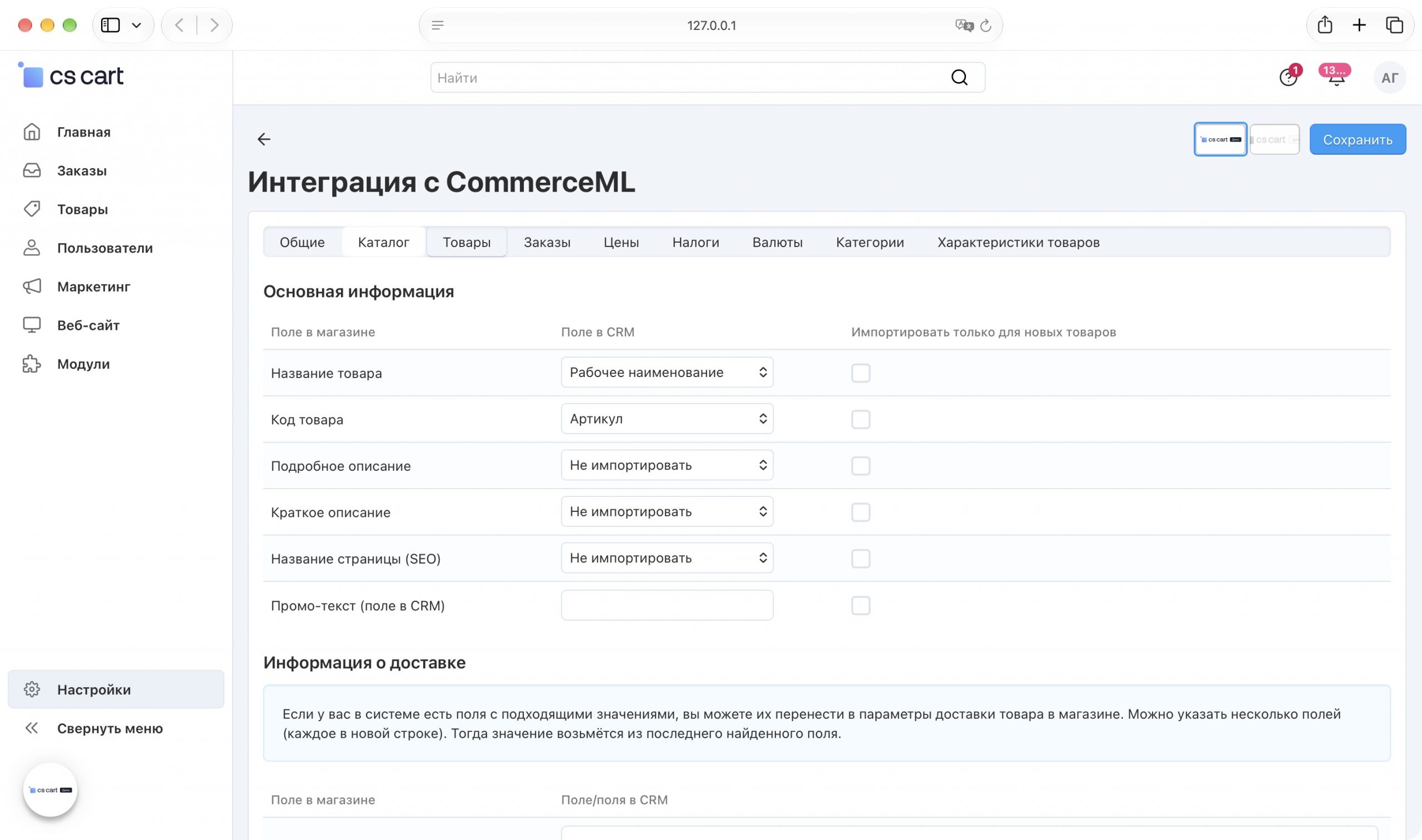Image resolution: width=1422 pixels, height=840 pixels.
Task: Open the АГ user avatar menu
Action: 1390,78
